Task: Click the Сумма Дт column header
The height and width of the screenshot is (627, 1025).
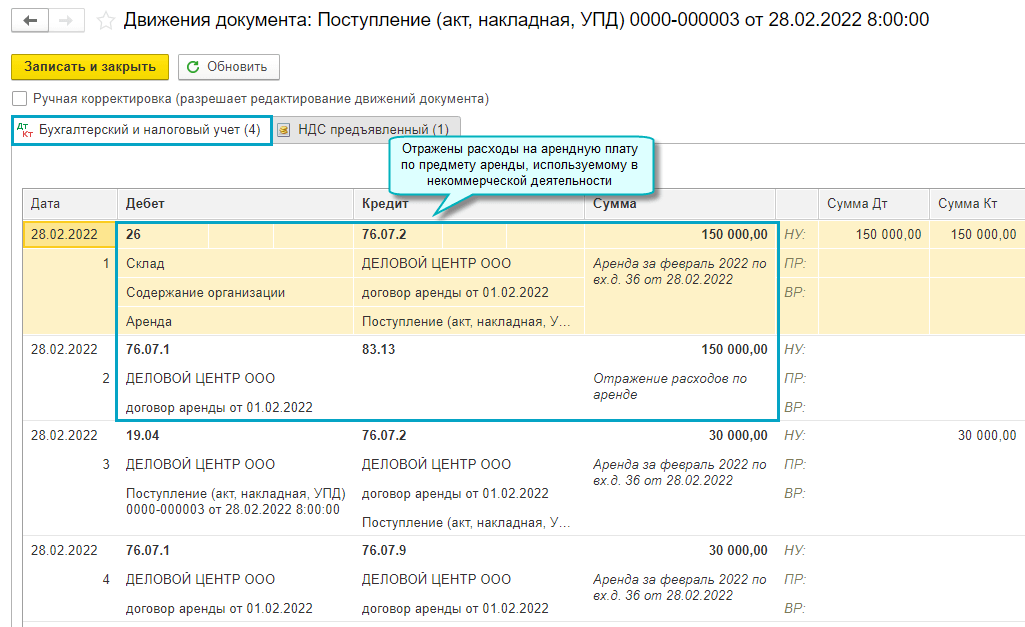Action: pyautogui.click(x=873, y=203)
